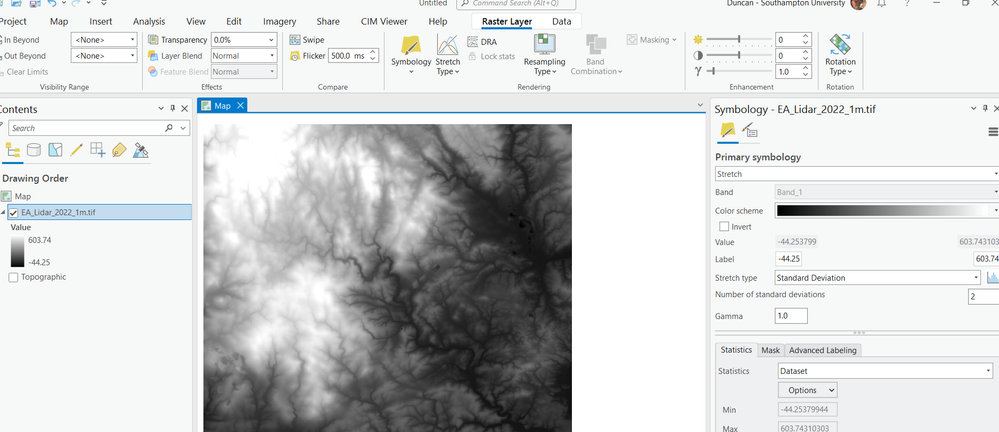Open the Transparency percentage dropdown

272,40
